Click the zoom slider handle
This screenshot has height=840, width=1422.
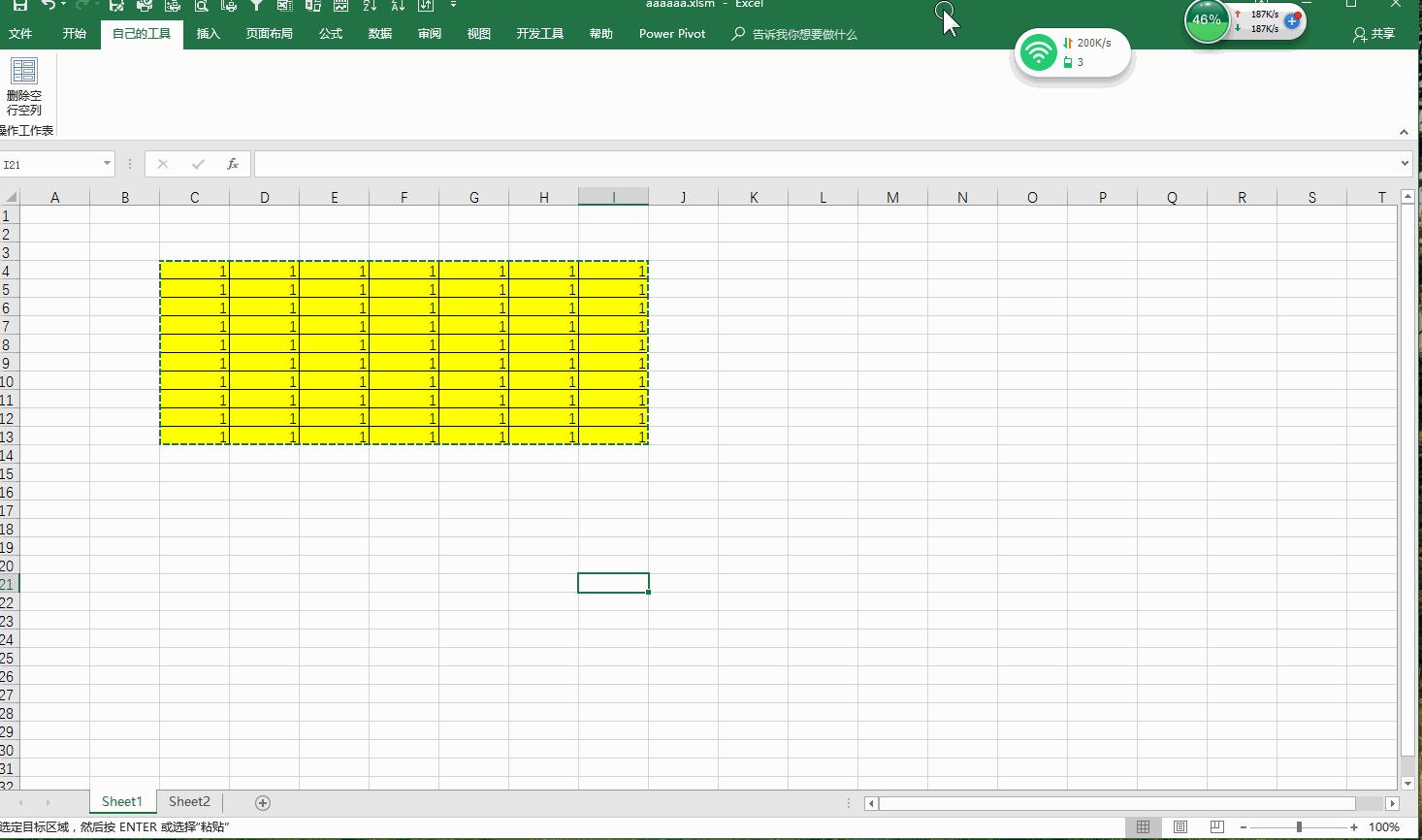pyautogui.click(x=1299, y=826)
